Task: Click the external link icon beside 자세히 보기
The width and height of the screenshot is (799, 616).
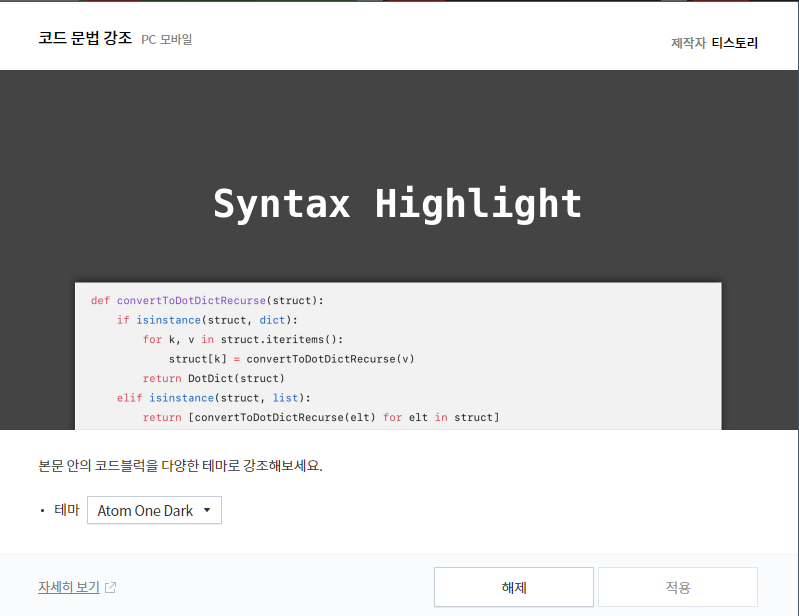Action: coord(111,587)
